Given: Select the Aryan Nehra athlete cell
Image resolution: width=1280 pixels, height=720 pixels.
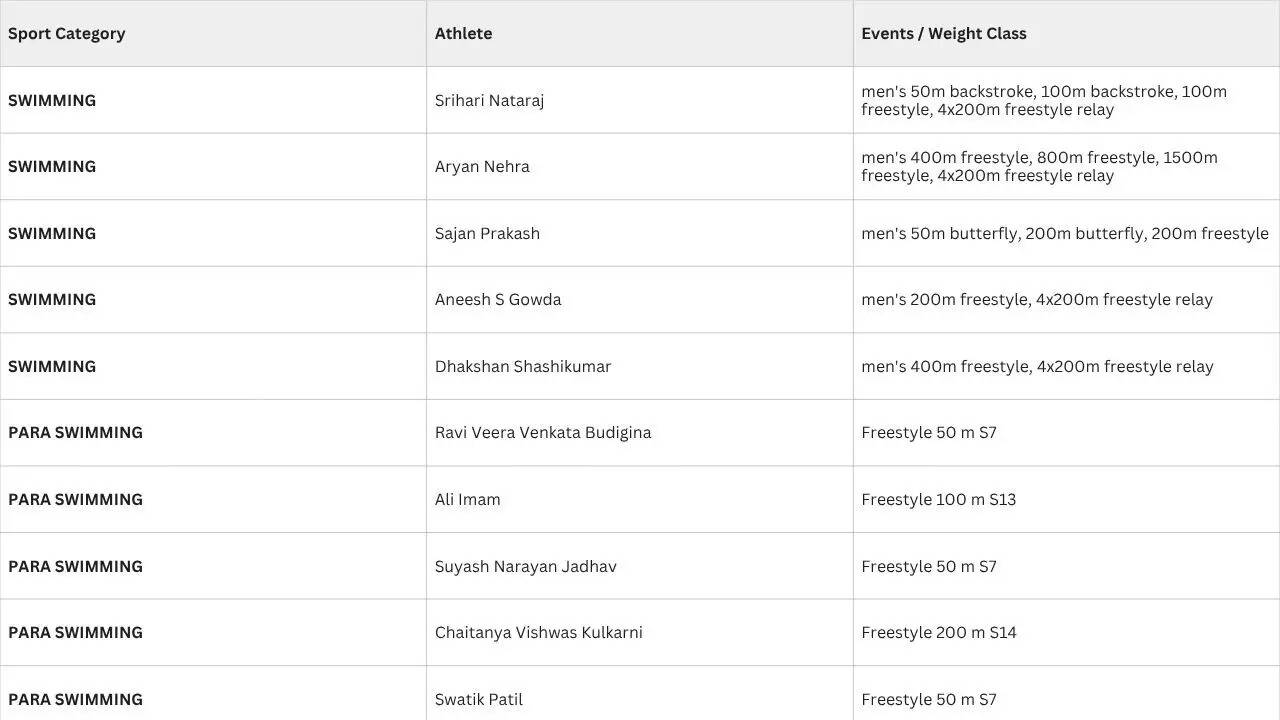Looking at the screenshot, I should (640, 166).
